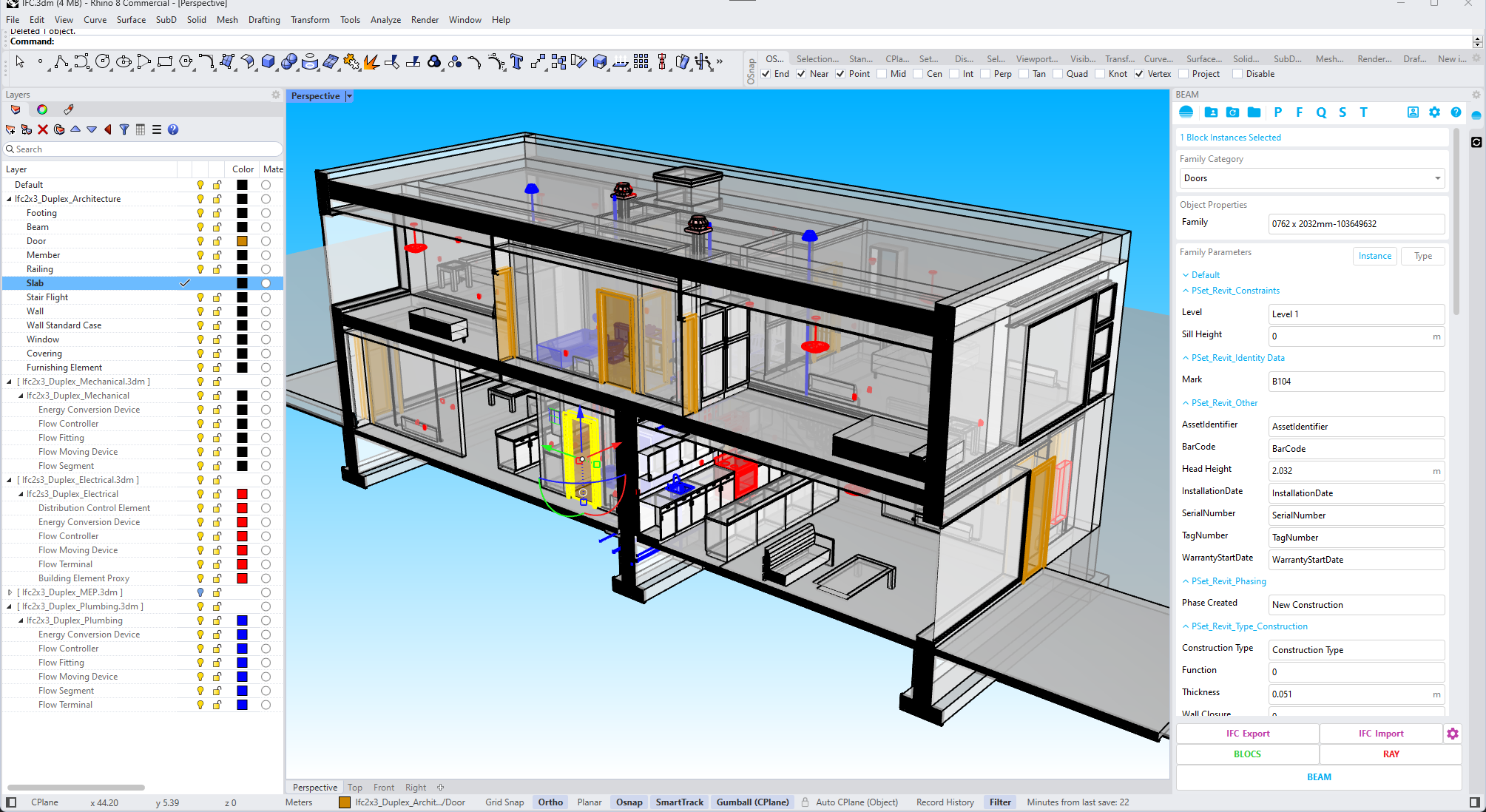The width and height of the screenshot is (1486, 812).
Task: Toggle the Near osnap checkbox
Action: point(801,74)
